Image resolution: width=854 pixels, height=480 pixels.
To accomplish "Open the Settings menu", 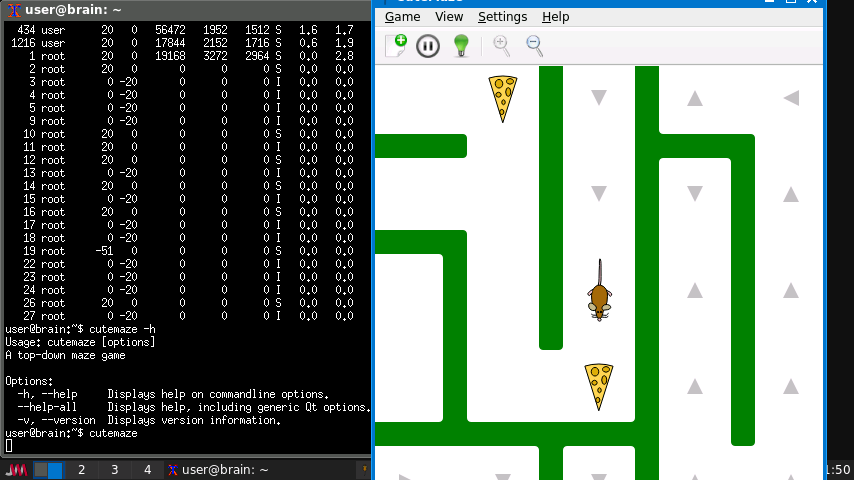I will point(502,17).
